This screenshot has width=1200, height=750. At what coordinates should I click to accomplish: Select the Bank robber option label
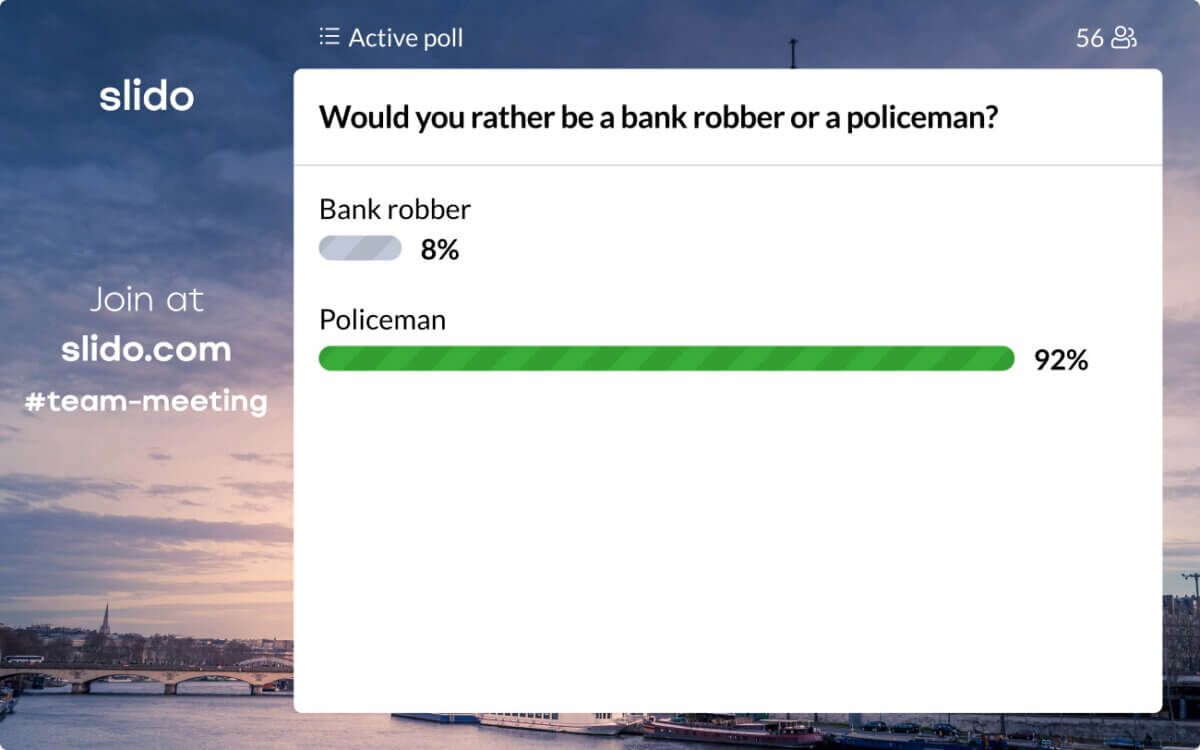[x=394, y=209]
